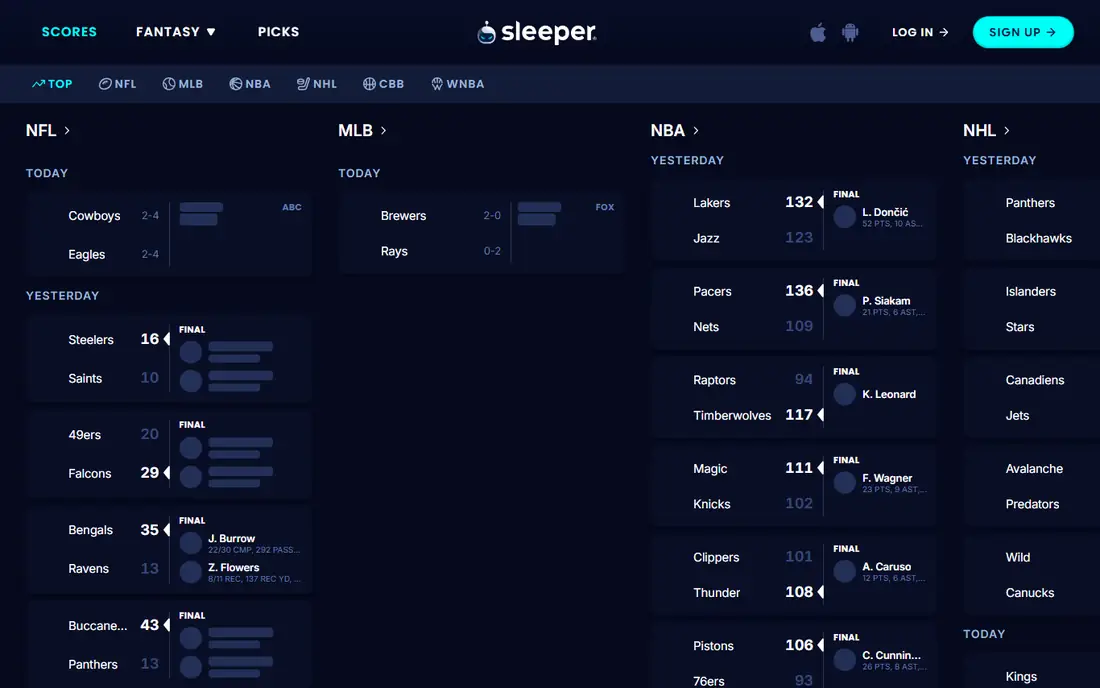Open the Jets team row
The width and height of the screenshot is (1100, 688).
(1017, 415)
